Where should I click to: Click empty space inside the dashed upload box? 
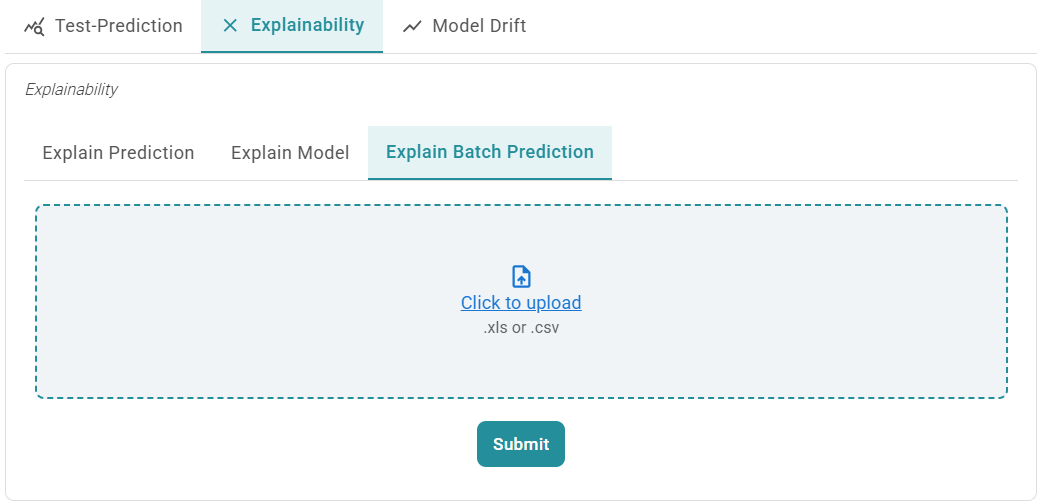pyautogui.click(x=250, y=300)
